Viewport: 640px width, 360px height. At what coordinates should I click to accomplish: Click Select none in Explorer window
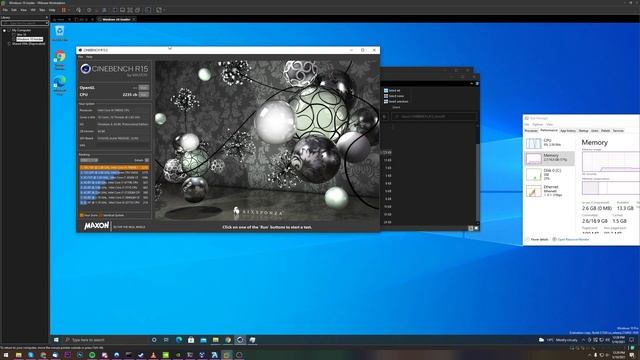pos(393,96)
